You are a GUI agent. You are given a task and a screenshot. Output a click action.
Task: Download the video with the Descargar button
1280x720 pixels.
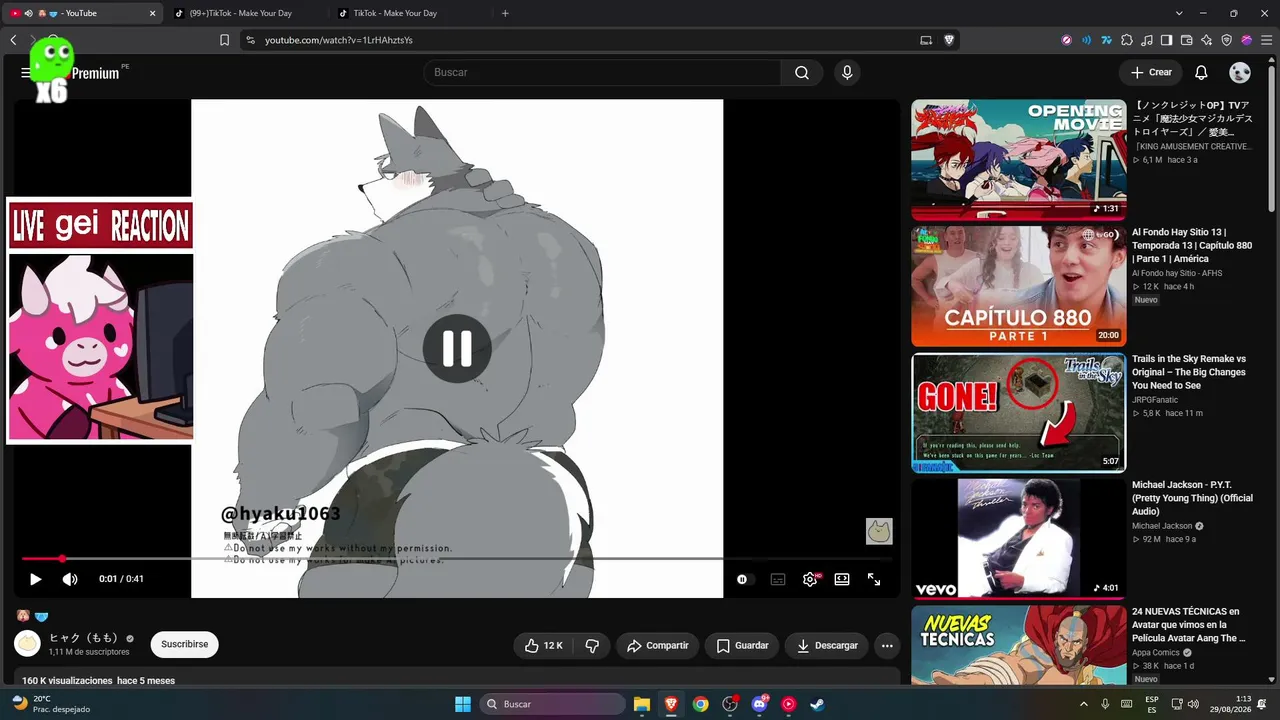tap(826, 646)
